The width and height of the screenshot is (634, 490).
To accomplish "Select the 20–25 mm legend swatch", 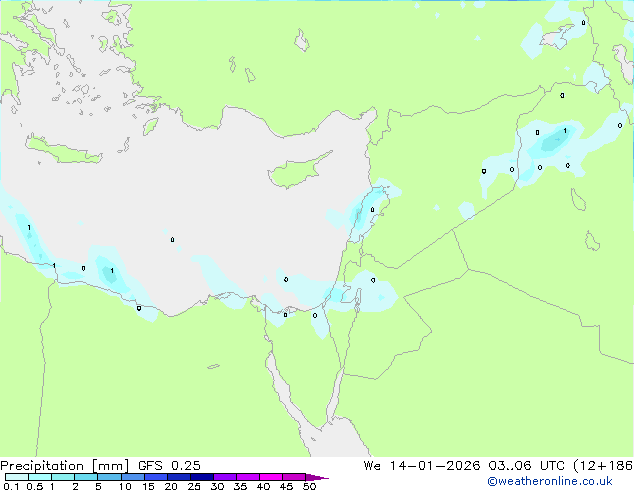I will coord(179,477).
